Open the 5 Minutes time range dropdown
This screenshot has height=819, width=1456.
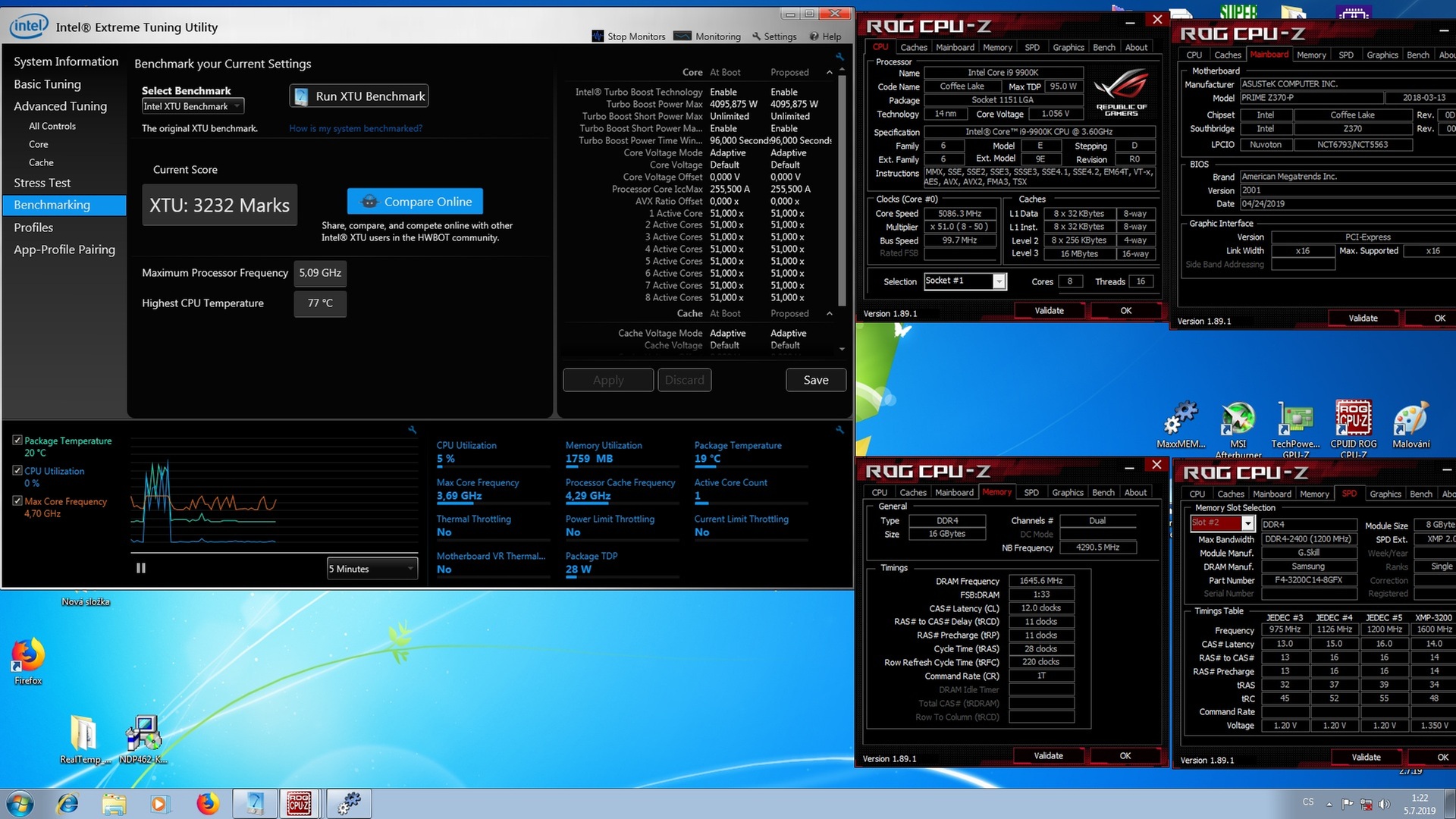tap(372, 569)
